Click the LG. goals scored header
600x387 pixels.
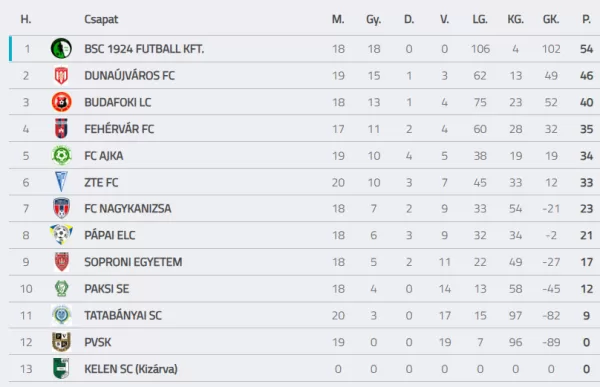point(480,19)
